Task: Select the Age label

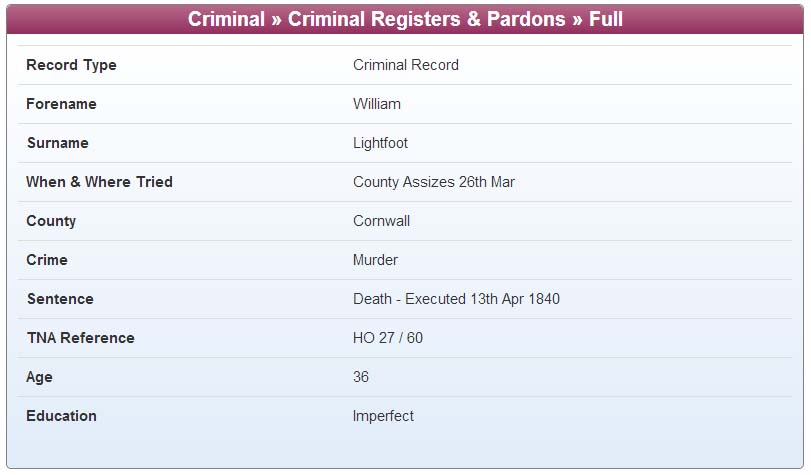Action: (x=39, y=377)
